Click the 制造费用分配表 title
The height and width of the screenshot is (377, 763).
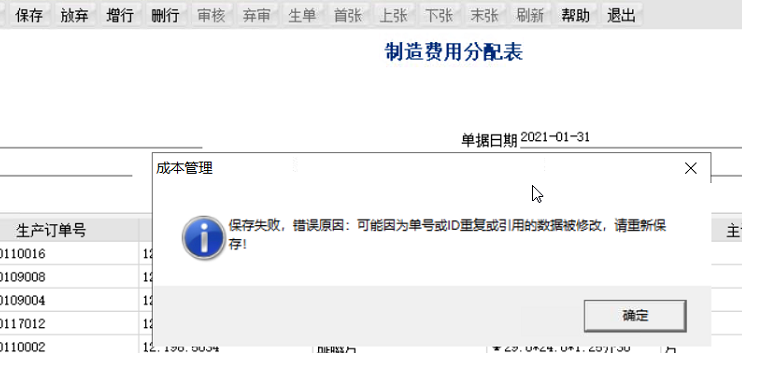click(x=454, y=52)
